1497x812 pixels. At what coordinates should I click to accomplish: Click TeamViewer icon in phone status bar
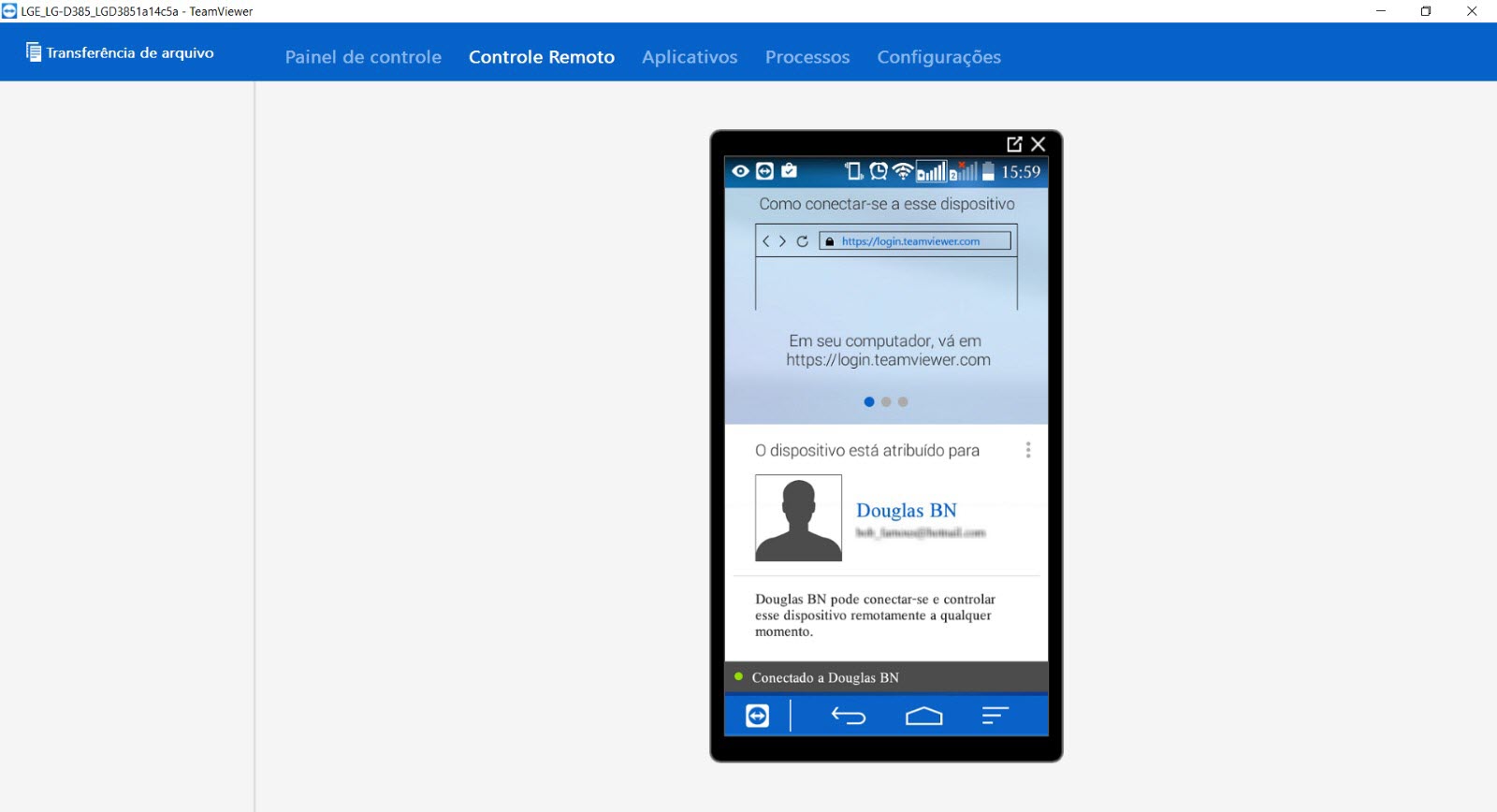coord(764,171)
